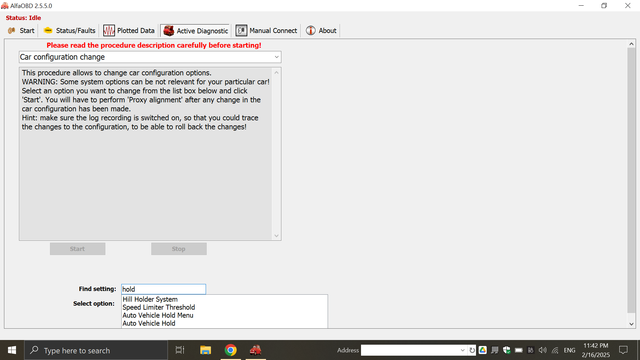Open Google Chrome from taskbar
Image resolution: width=640 pixels, height=360 pixels.
(231, 350)
